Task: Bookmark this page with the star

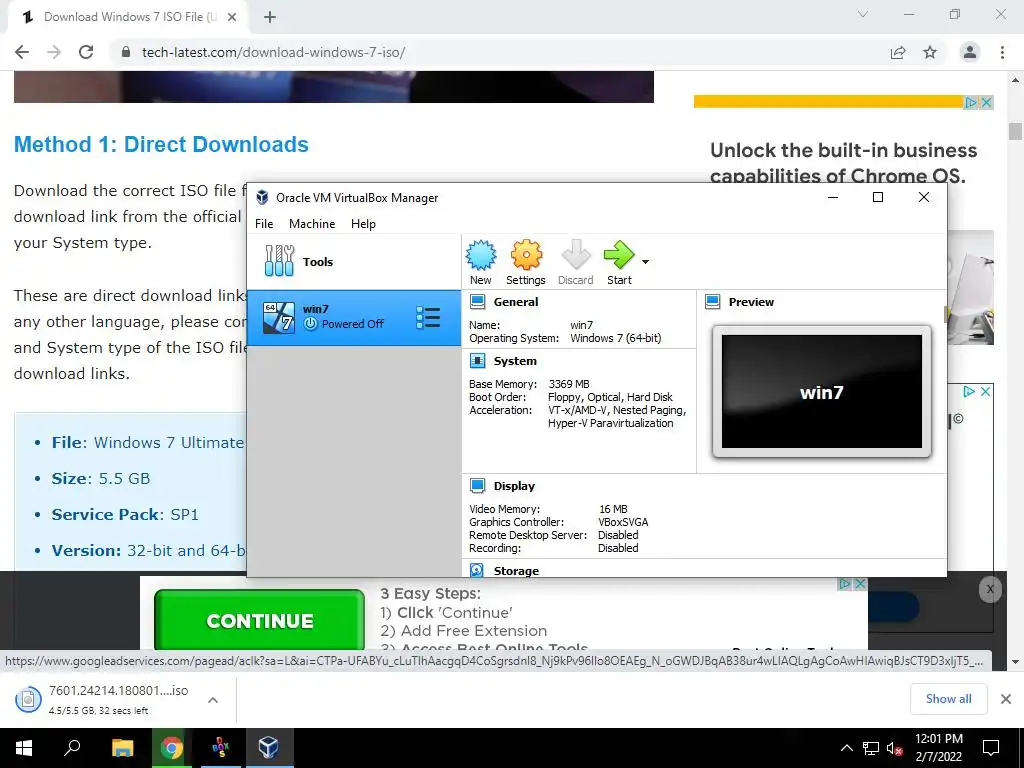Action: pyautogui.click(x=930, y=52)
